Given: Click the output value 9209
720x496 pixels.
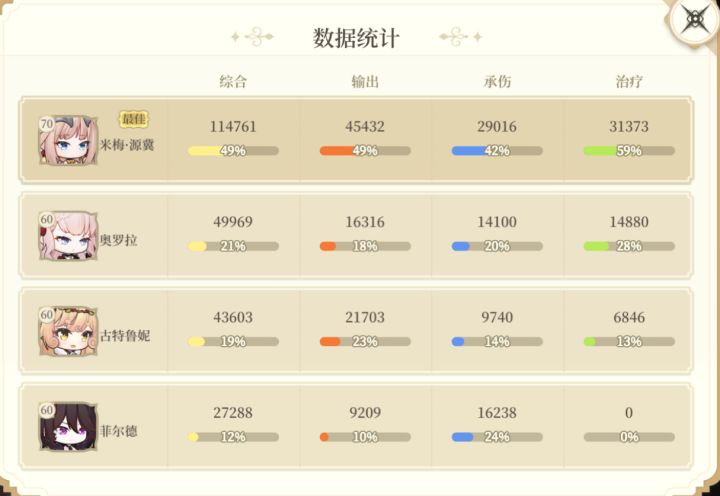Looking at the screenshot, I should 365,413.
